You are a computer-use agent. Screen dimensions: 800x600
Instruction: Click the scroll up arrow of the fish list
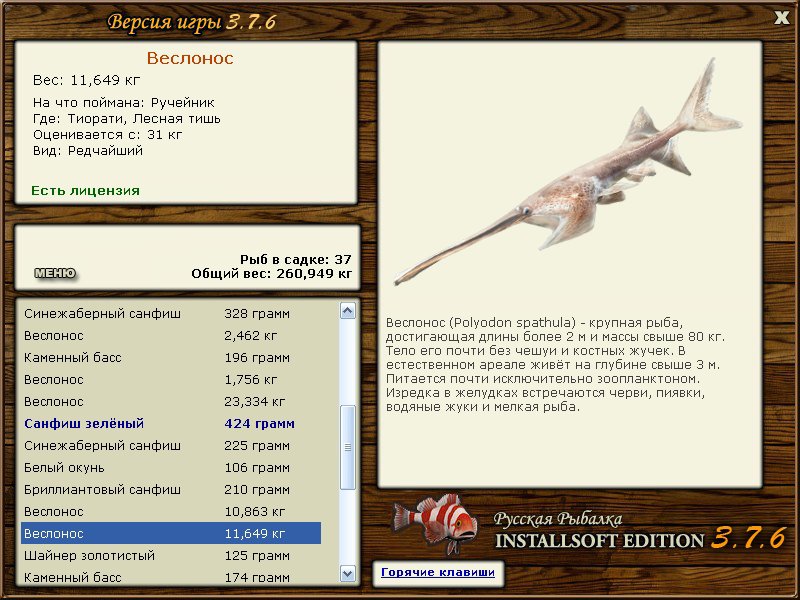point(347,311)
